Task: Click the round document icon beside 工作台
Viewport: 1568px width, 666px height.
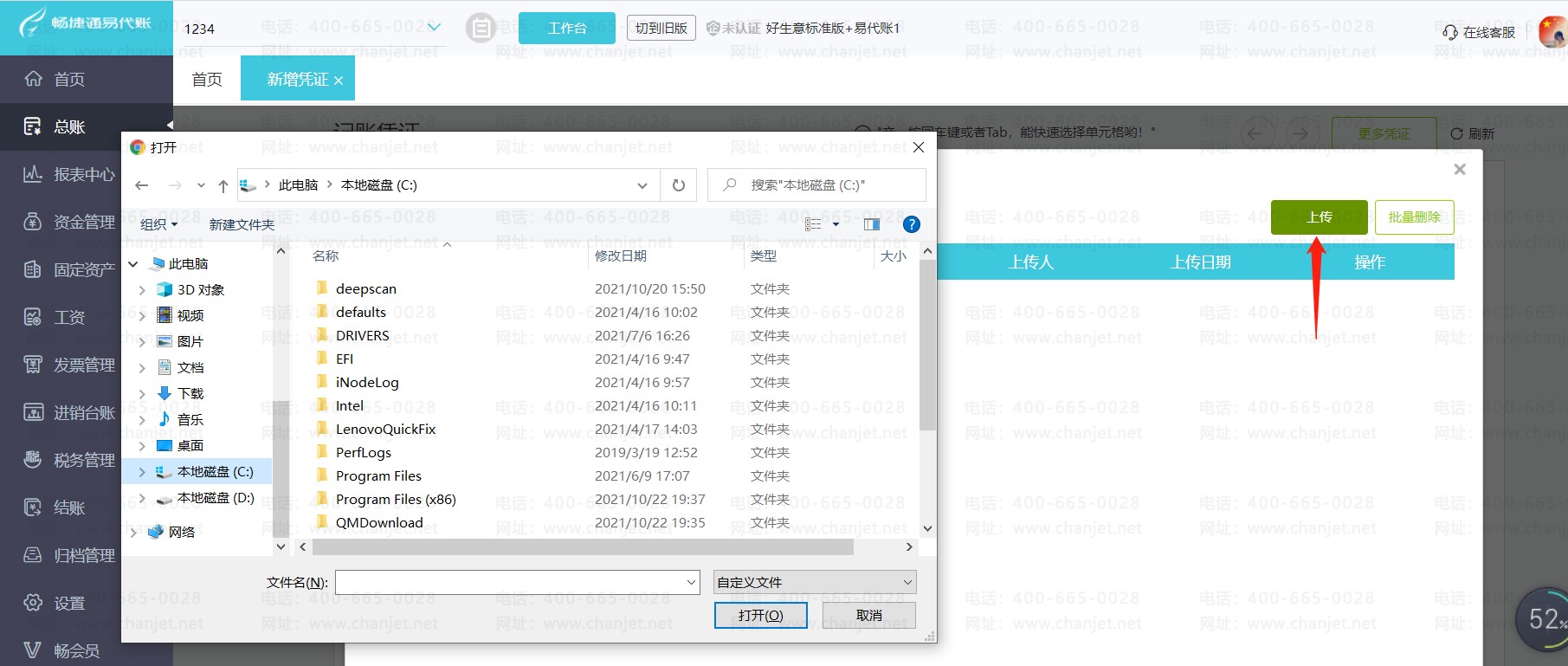Action: [481, 29]
